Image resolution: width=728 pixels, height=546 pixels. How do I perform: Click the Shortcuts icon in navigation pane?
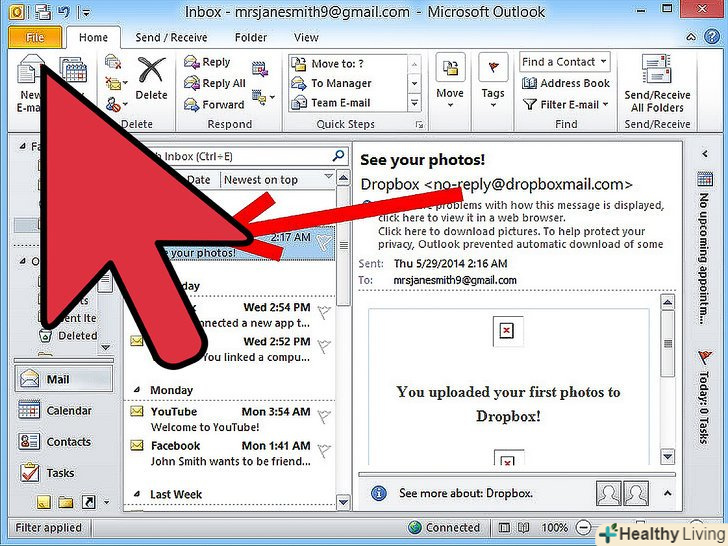(x=88, y=502)
